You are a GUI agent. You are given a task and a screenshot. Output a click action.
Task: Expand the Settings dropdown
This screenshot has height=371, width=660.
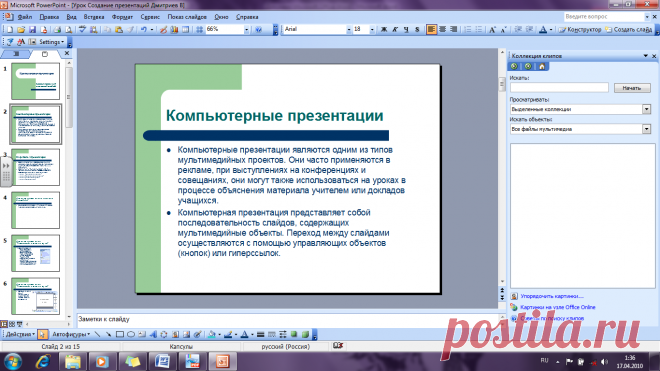pyautogui.click(x=52, y=42)
